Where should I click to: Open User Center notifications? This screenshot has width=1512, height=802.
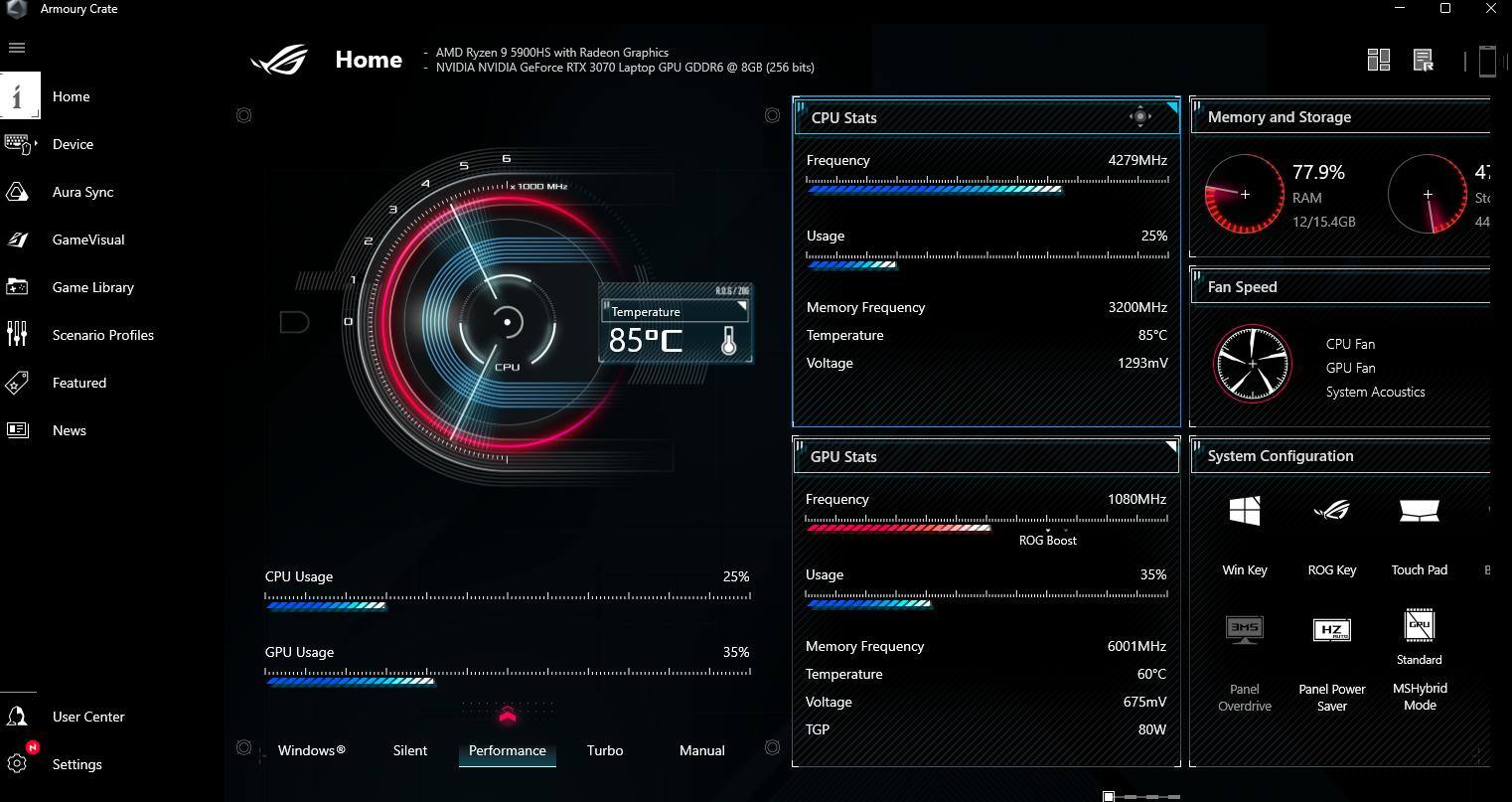(x=17, y=717)
